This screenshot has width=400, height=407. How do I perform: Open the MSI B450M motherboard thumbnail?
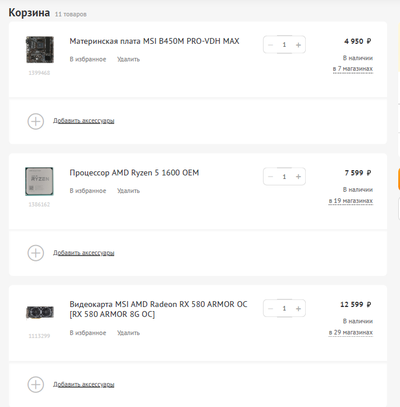(x=40, y=50)
